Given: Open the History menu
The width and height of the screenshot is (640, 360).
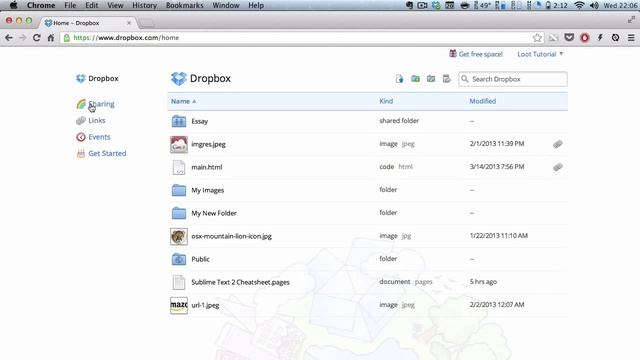Looking at the screenshot, I should click(x=144, y=5).
